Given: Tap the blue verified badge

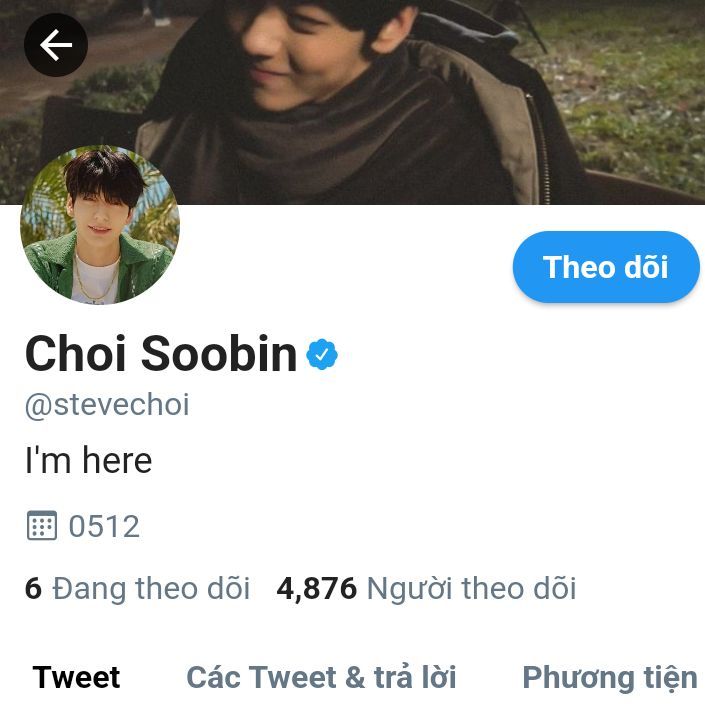Looking at the screenshot, I should pos(322,354).
